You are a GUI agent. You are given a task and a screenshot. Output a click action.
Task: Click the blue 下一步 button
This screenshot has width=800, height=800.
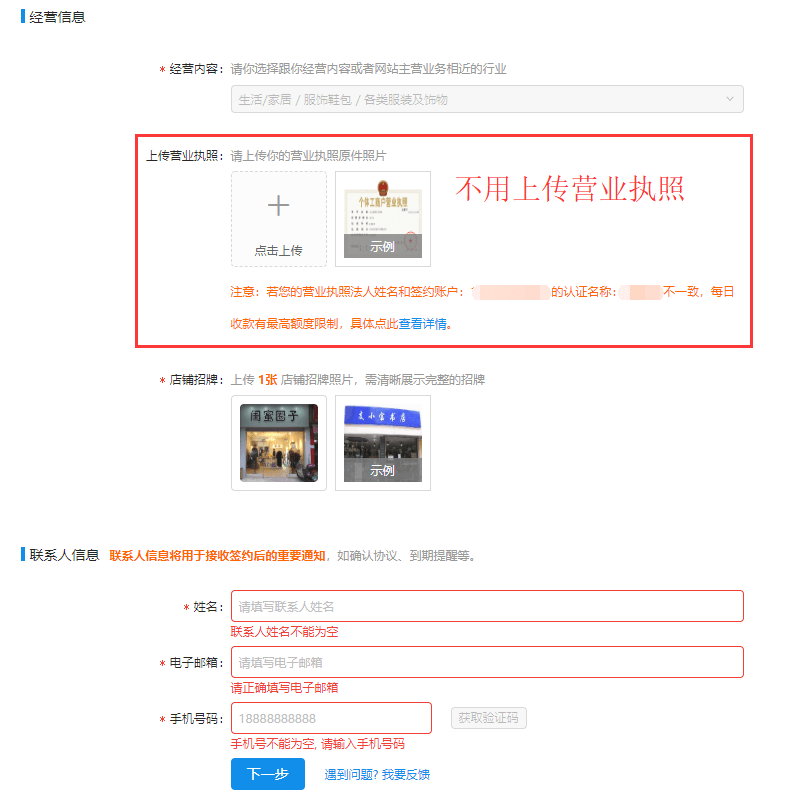point(267,774)
